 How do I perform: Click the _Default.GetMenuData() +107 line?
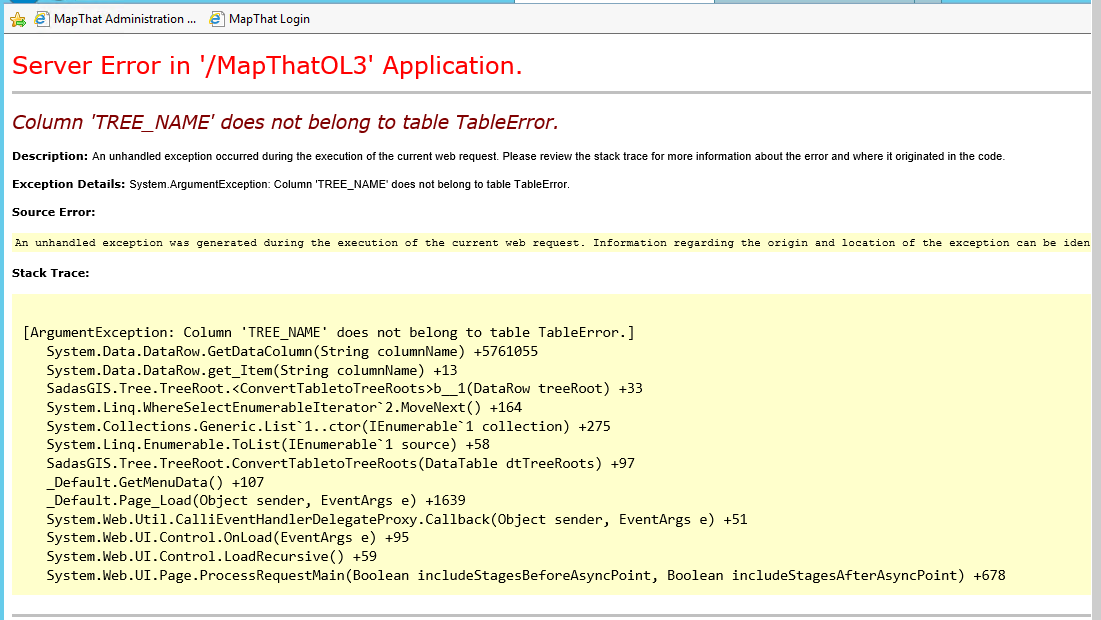(155, 482)
